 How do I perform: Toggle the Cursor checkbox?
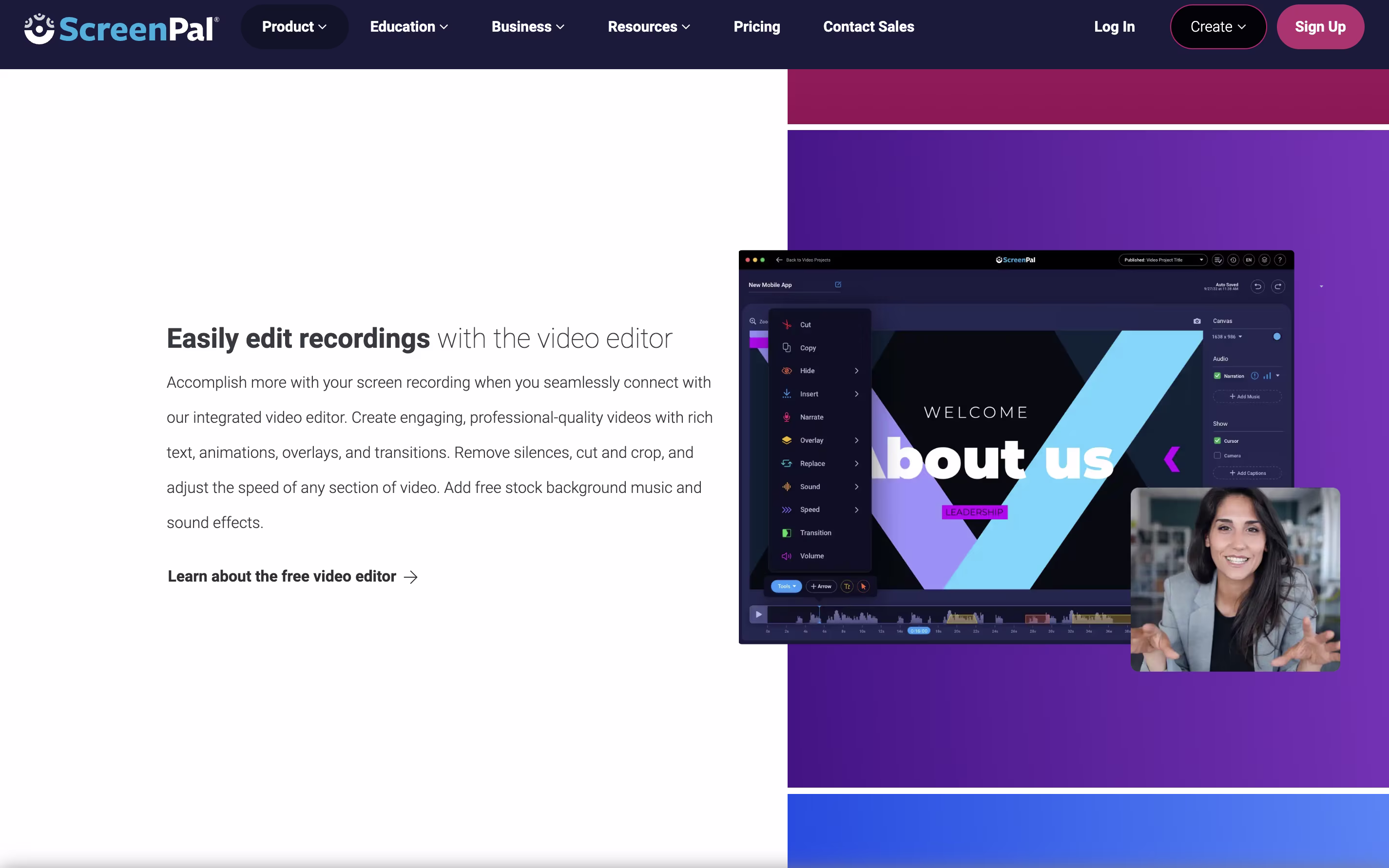[x=1217, y=441]
